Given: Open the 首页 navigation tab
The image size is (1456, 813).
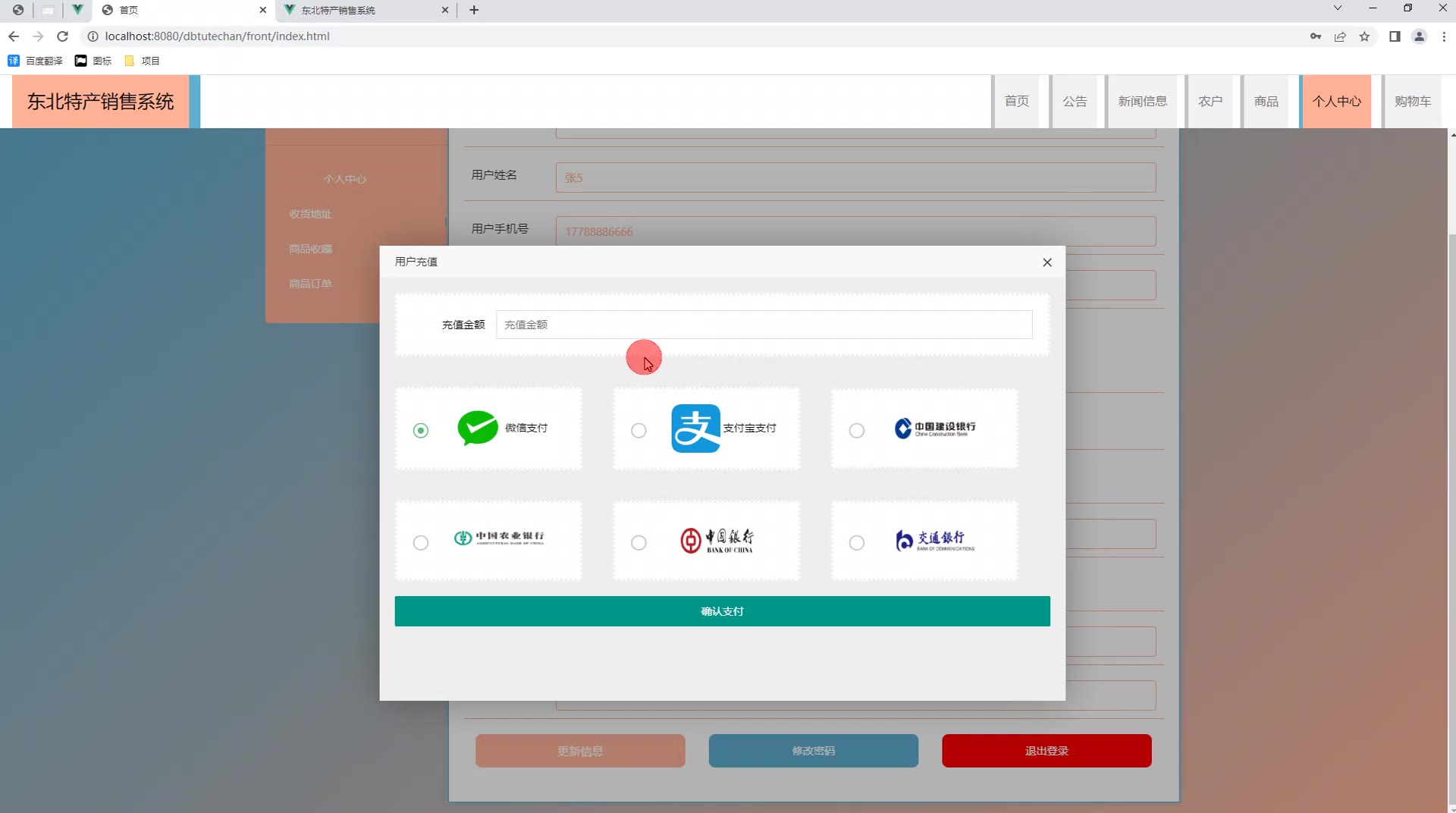Looking at the screenshot, I should click(1017, 102).
